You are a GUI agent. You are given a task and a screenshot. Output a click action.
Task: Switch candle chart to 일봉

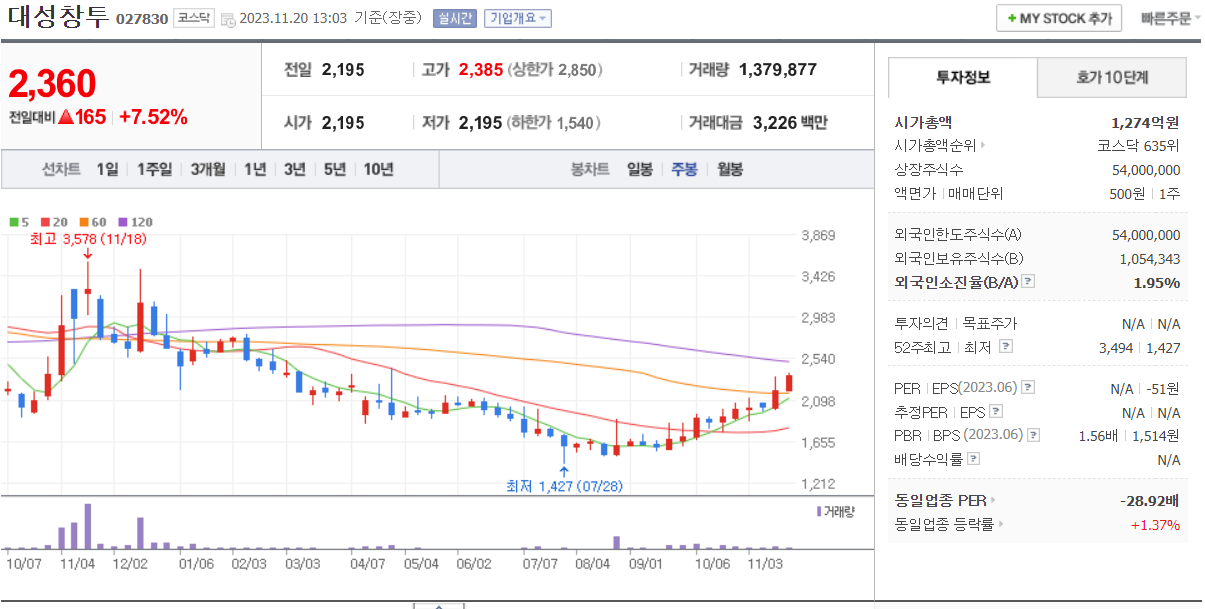[640, 169]
